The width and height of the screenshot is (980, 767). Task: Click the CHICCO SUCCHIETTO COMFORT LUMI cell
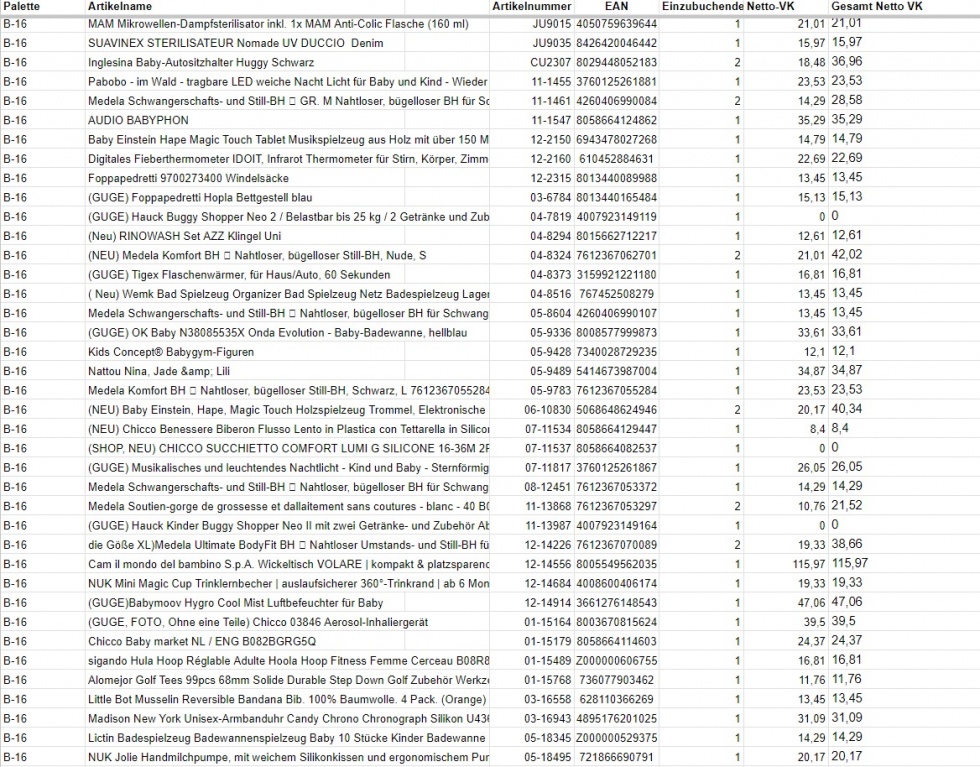pyautogui.click(x=288, y=448)
